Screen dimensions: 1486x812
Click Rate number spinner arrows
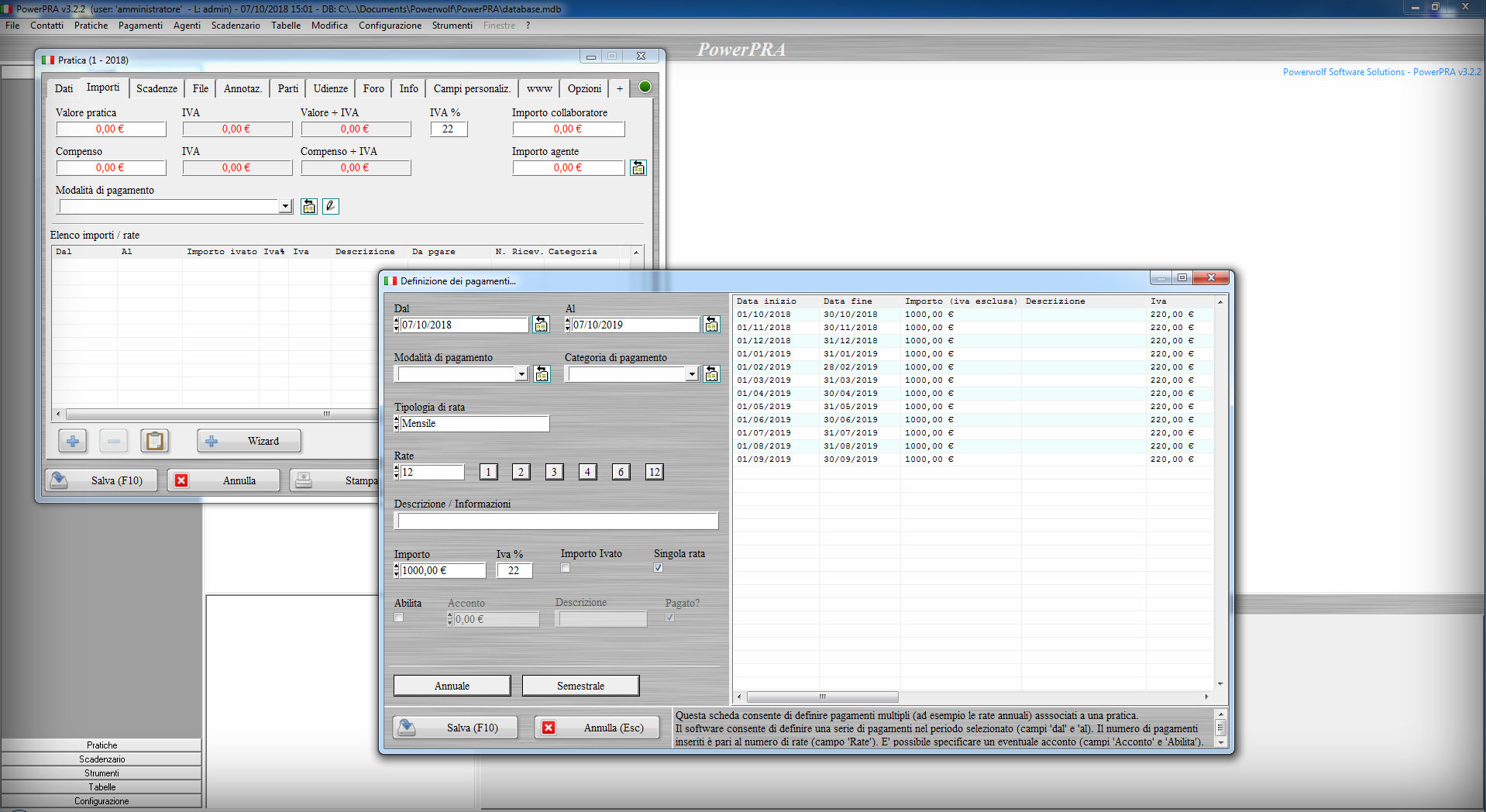[397, 472]
